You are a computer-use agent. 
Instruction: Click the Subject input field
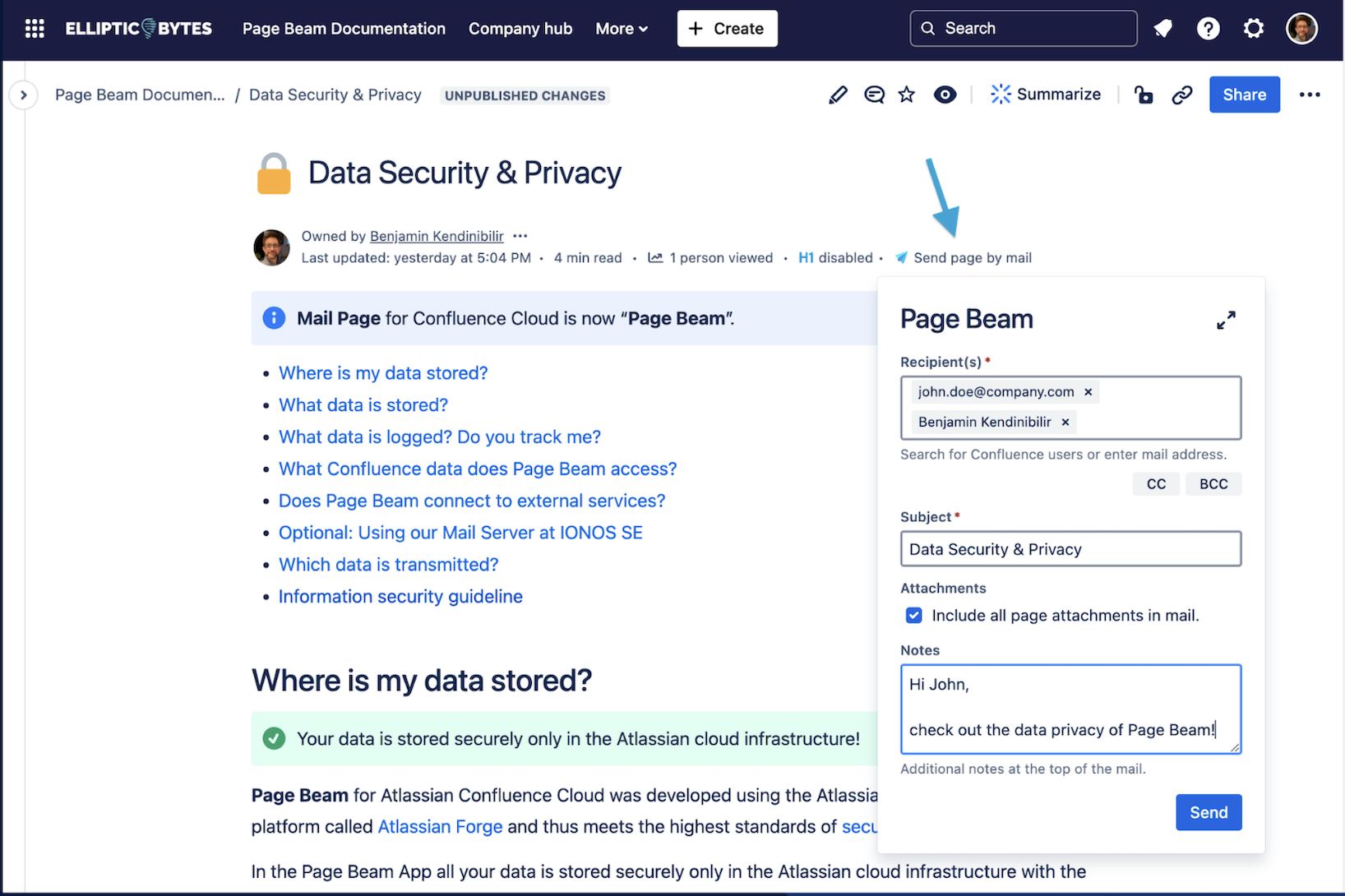point(1070,549)
